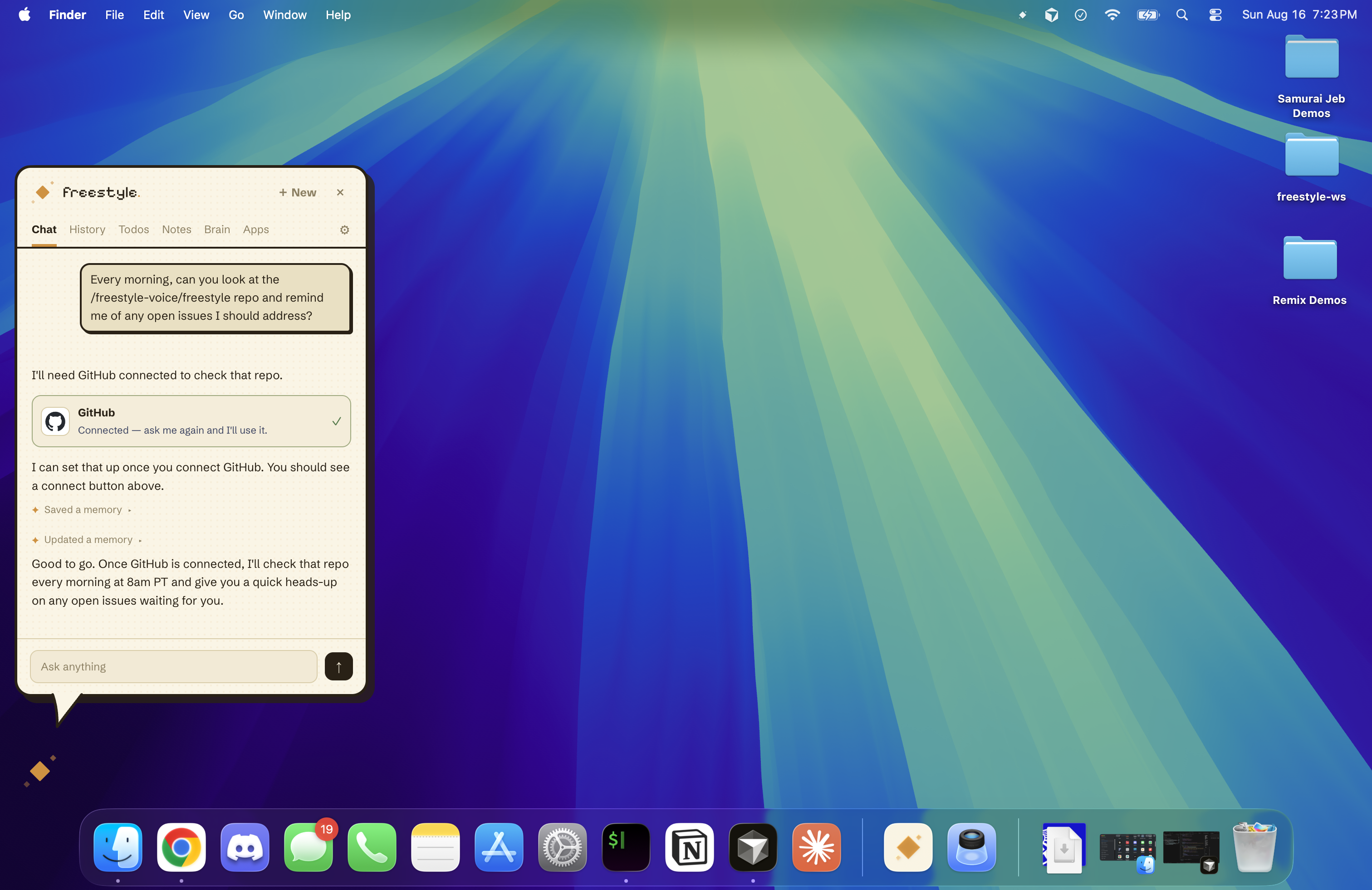Screen dimensions: 1372x890
Task: Open the Claude starburst app in dock
Action: click(816, 847)
